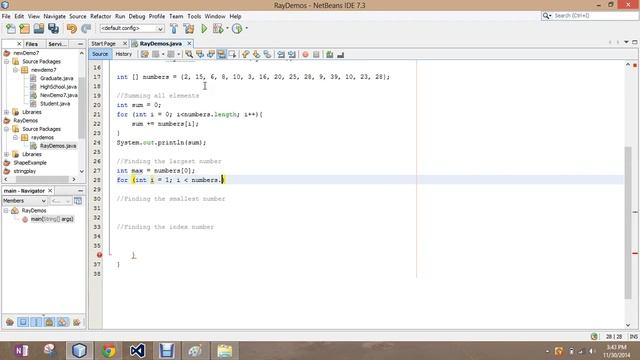Click the Save All toolbar icon
The width and height of the screenshot is (640, 360).
53,29
